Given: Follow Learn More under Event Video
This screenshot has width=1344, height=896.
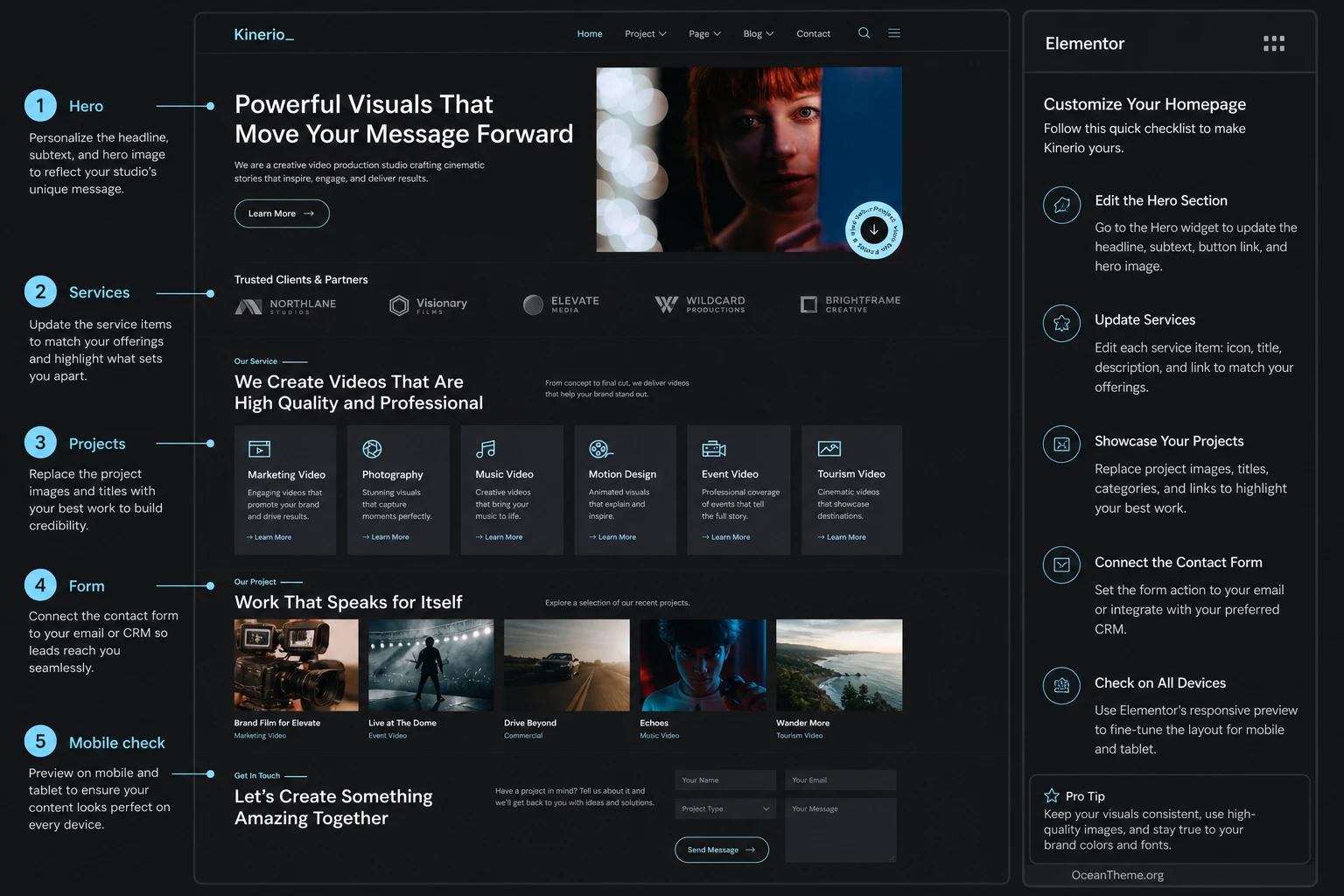Looking at the screenshot, I should 726,537.
